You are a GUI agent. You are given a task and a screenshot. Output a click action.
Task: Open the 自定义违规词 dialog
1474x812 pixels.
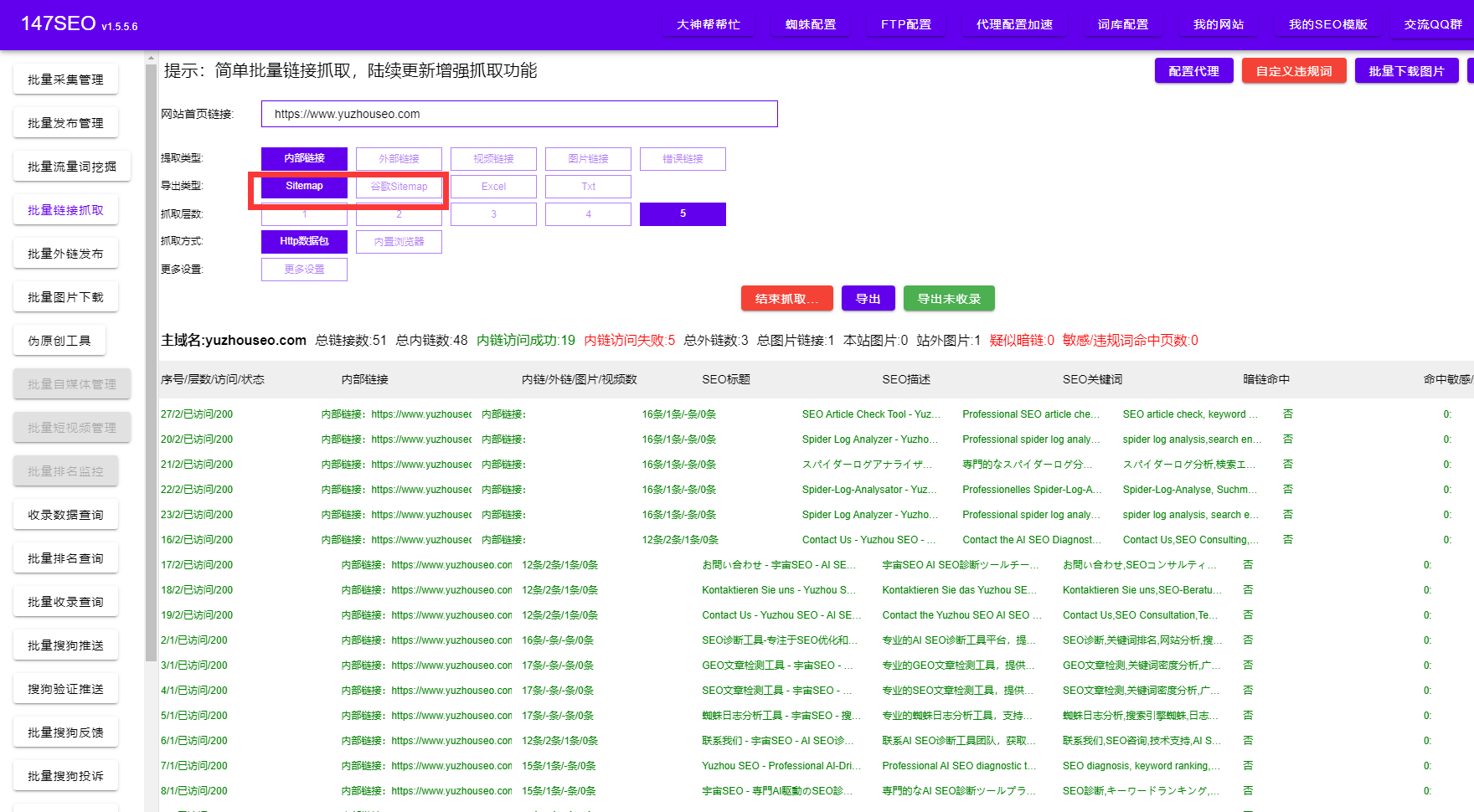1293,71
